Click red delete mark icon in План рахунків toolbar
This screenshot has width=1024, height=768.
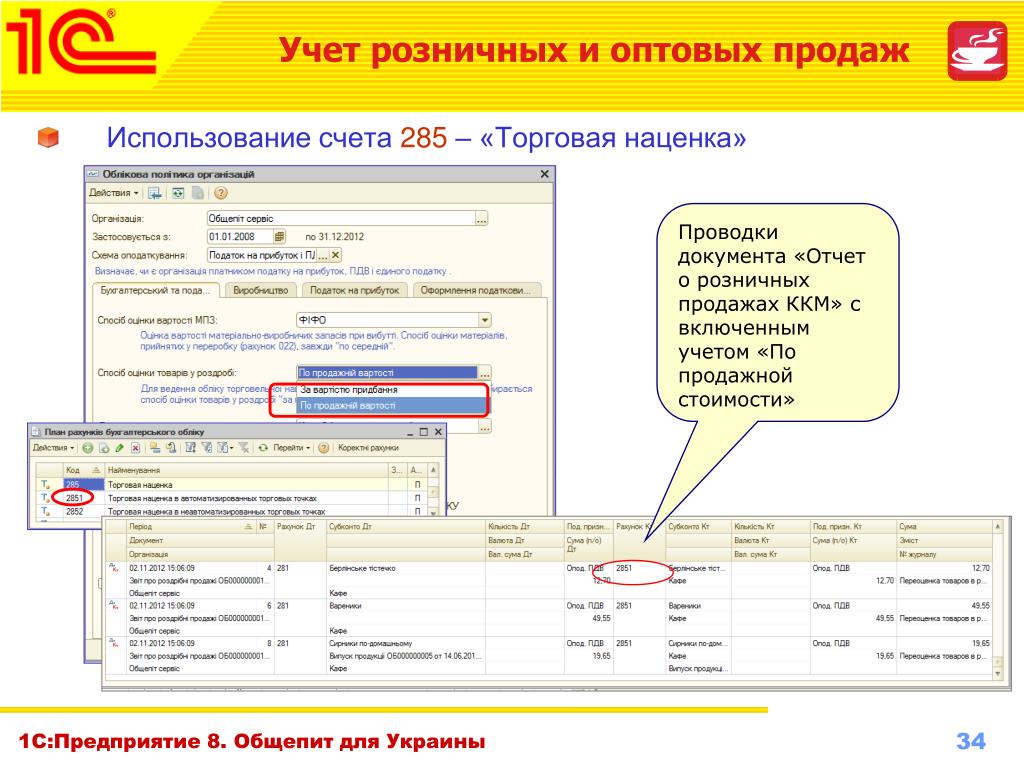click(x=136, y=448)
